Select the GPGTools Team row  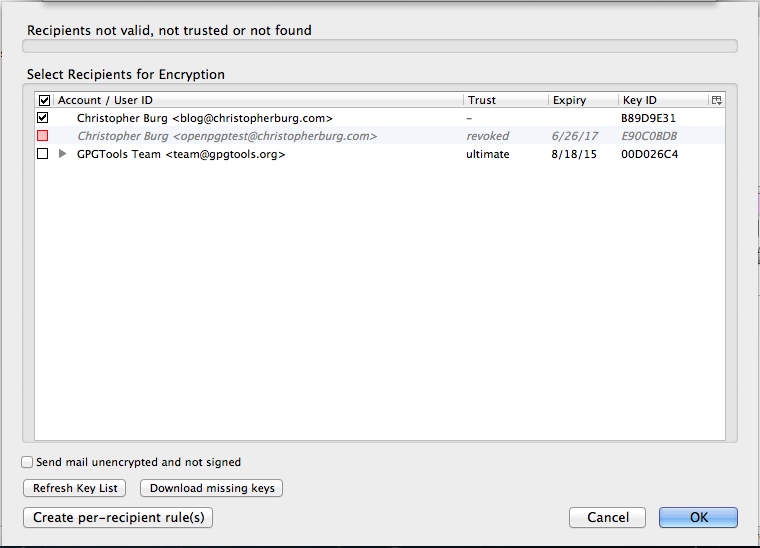(380, 154)
